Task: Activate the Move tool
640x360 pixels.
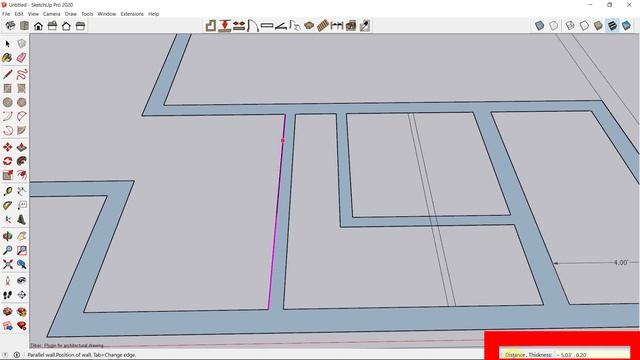Action: point(7,147)
